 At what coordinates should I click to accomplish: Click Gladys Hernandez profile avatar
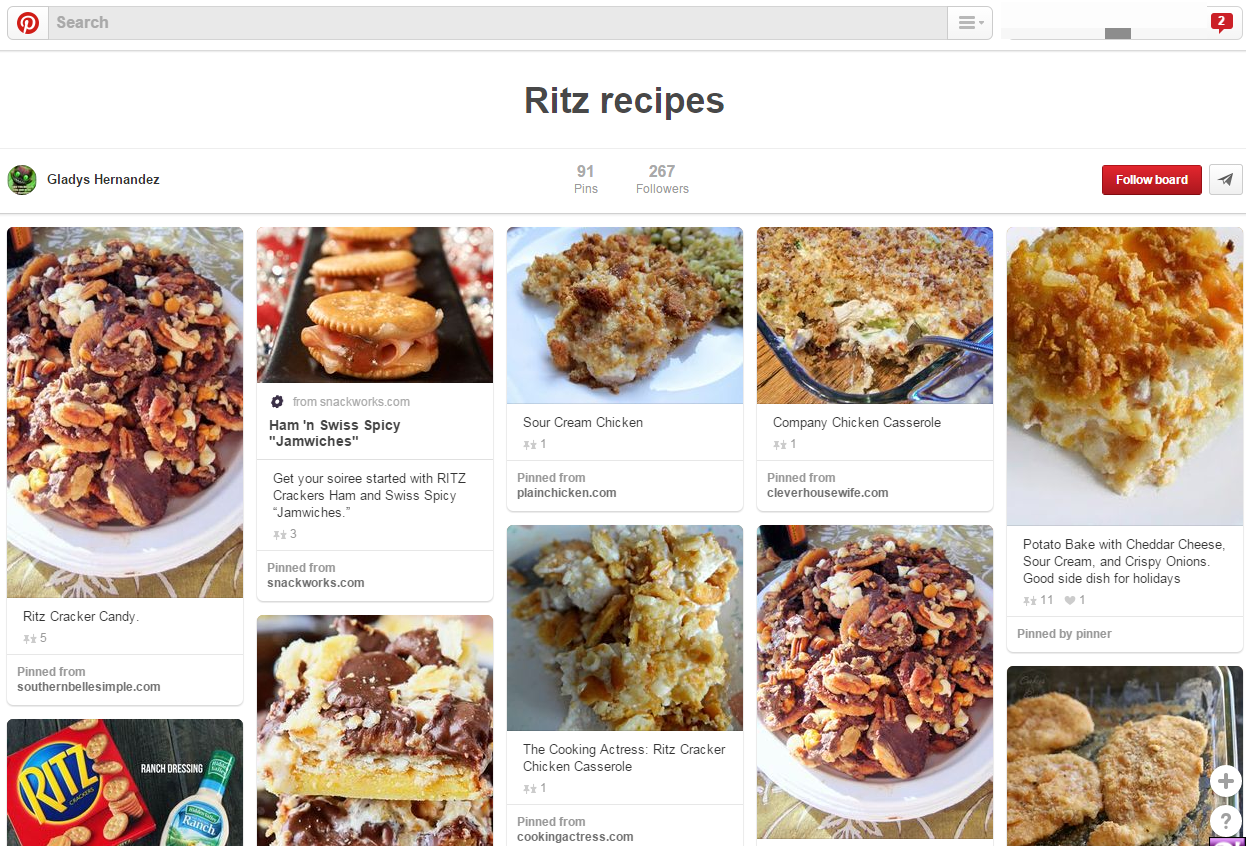[x=22, y=180]
